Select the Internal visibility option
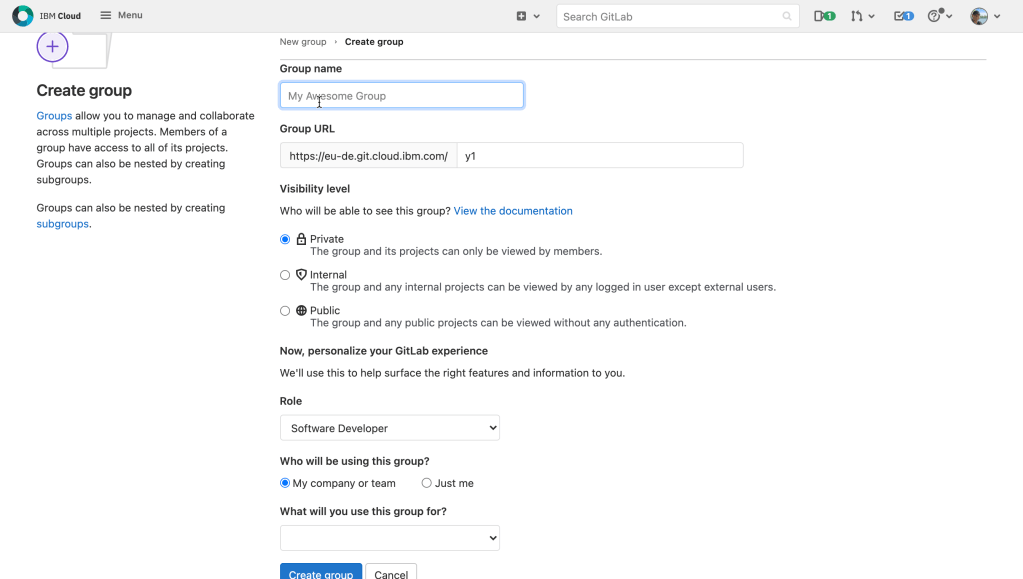 [285, 275]
